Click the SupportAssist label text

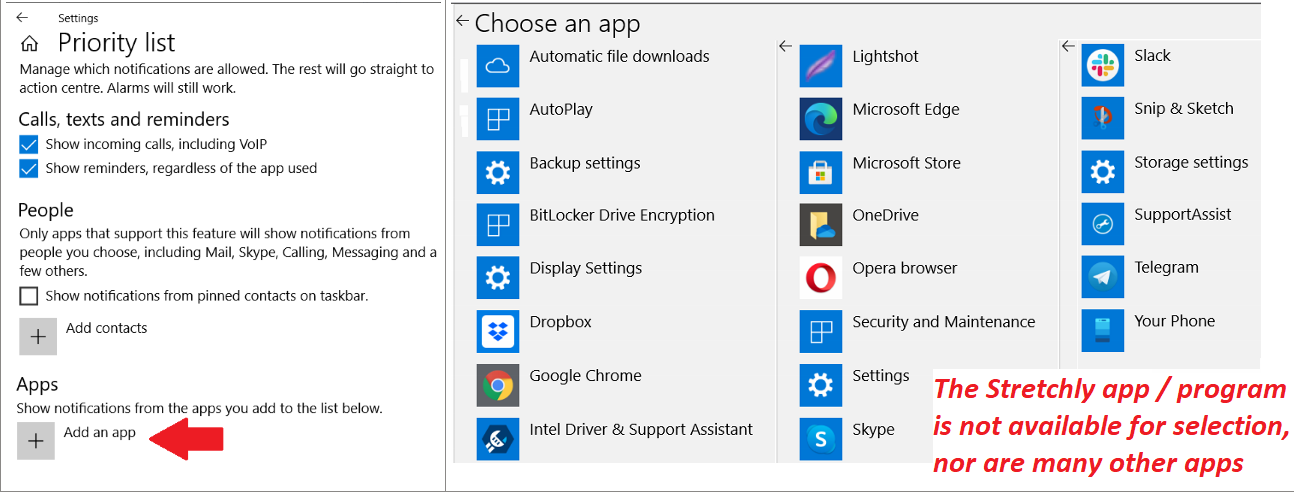click(x=1183, y=215)
